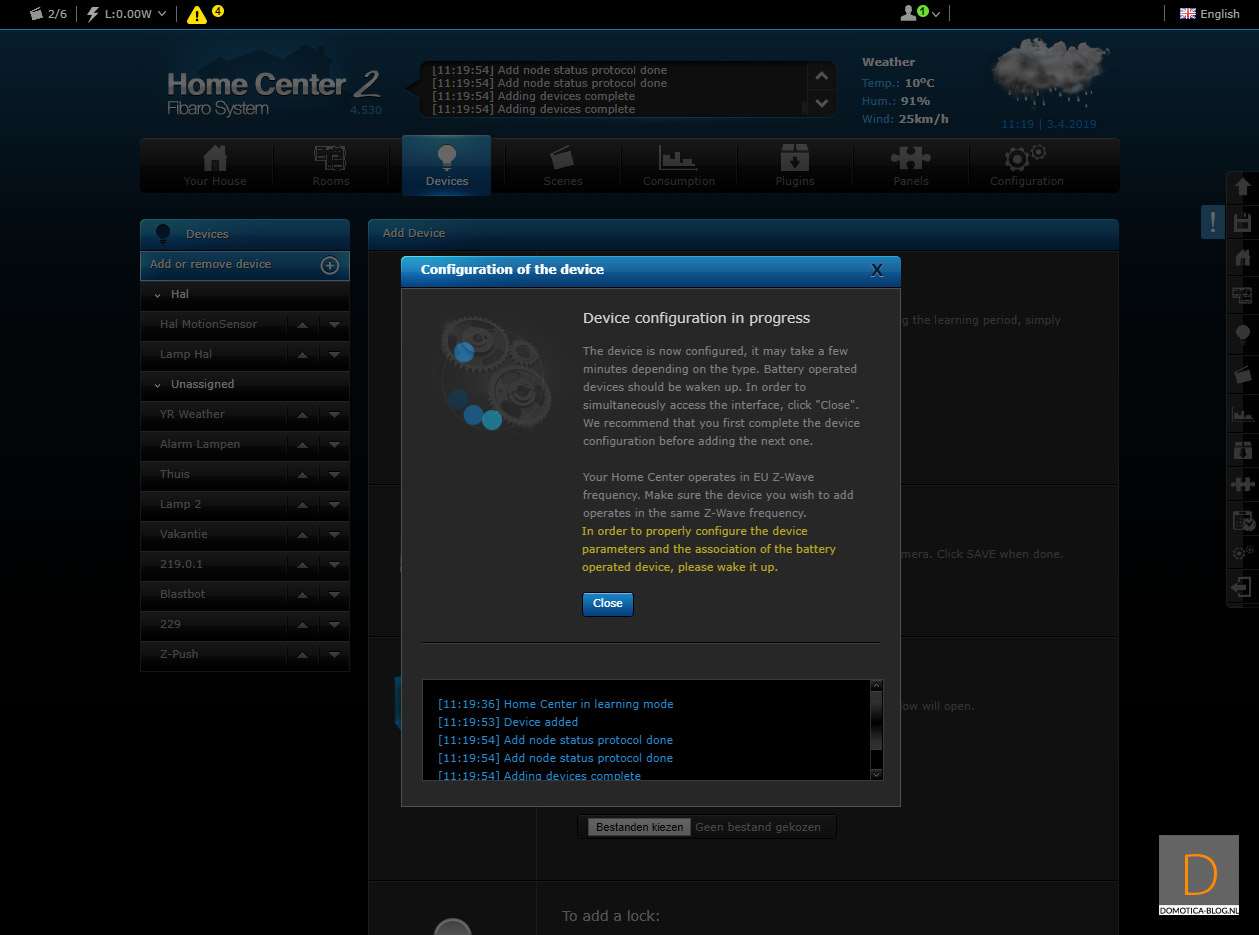This screenshot has width=1259, height=935.
Task: Open the Scenes clapperboard tab
Action: [563, 164]
